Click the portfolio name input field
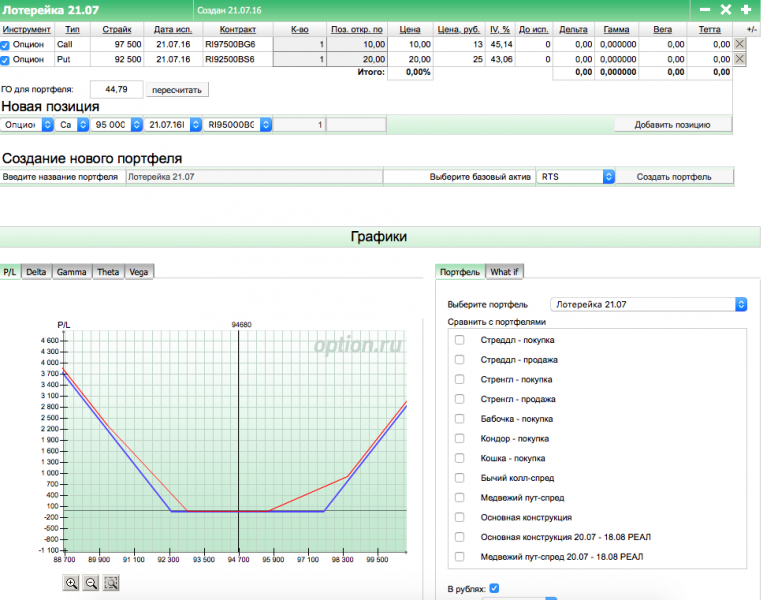This screenshot has height=600, width=763. (x=253, y=176)
